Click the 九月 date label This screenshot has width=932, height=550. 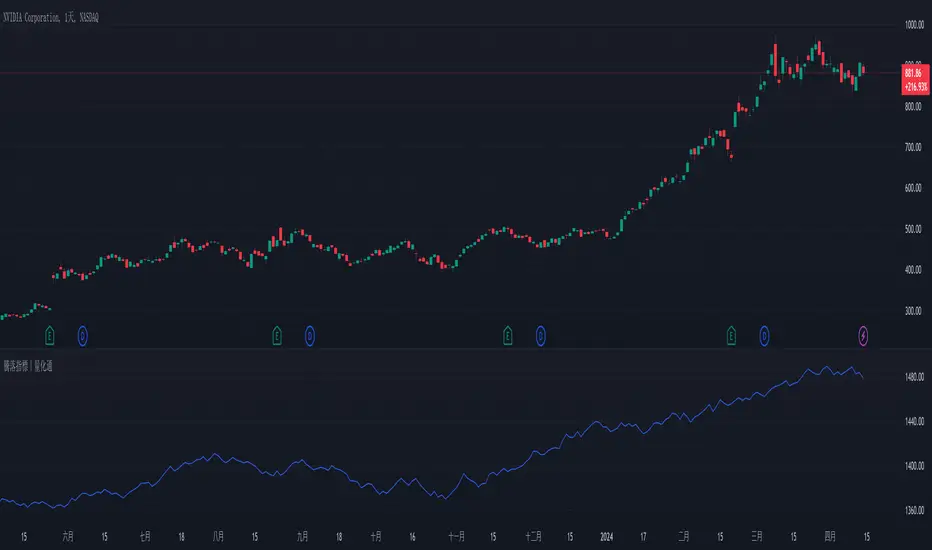coord(303,537)
